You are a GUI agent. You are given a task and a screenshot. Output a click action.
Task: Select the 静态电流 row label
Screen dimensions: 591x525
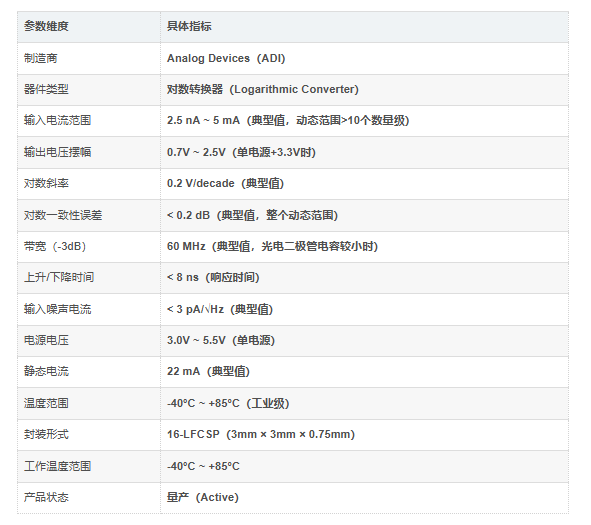click(x=46, y=371)
